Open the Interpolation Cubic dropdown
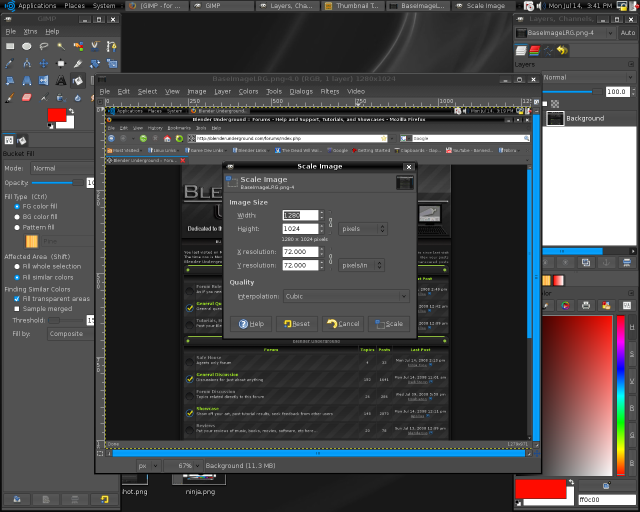Viewport: 640px width, 512px height. point(346,296)
